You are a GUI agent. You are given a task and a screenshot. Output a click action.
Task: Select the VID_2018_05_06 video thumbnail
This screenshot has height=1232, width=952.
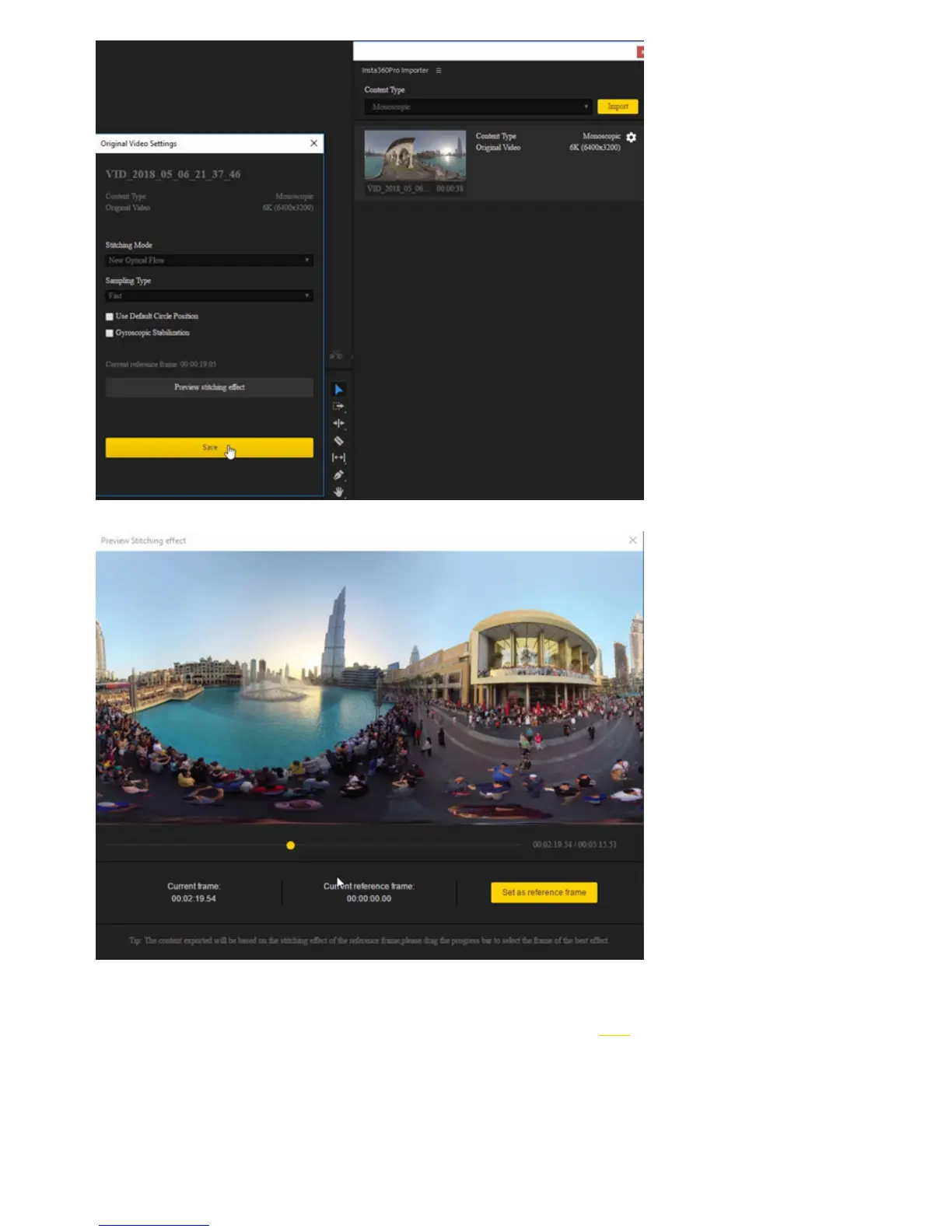coord(415,156)
